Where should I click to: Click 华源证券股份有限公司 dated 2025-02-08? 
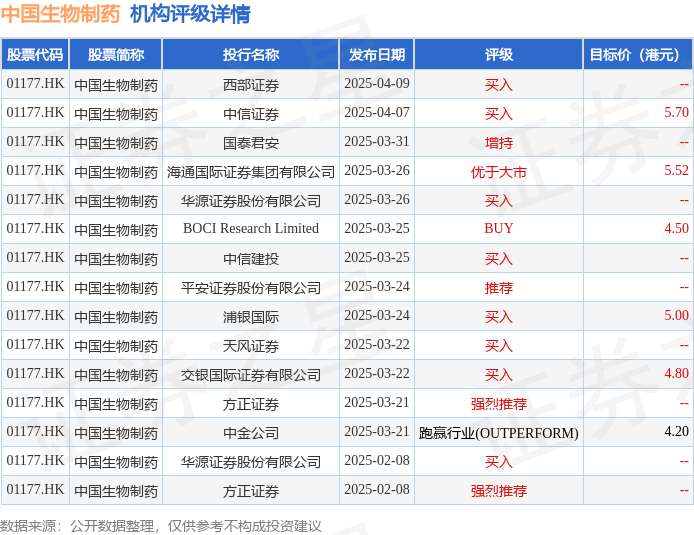click(251, 462)
